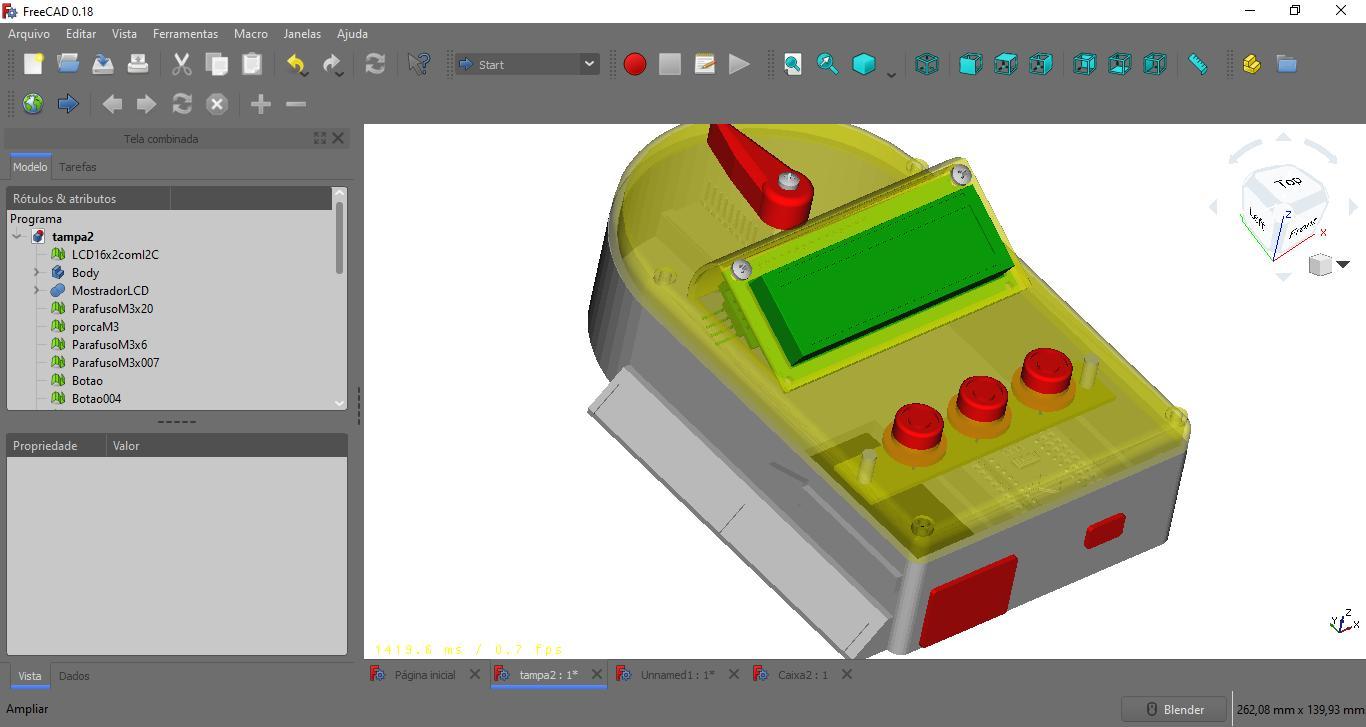The image size is (1366, 727).
Task: Undo the last action
Action: point(296,64)
